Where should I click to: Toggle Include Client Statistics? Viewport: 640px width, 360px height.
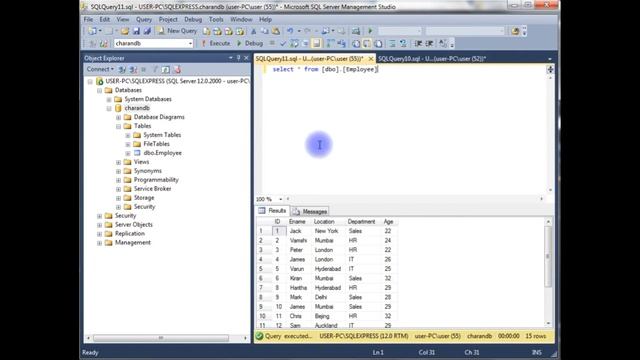pos(341,43)
